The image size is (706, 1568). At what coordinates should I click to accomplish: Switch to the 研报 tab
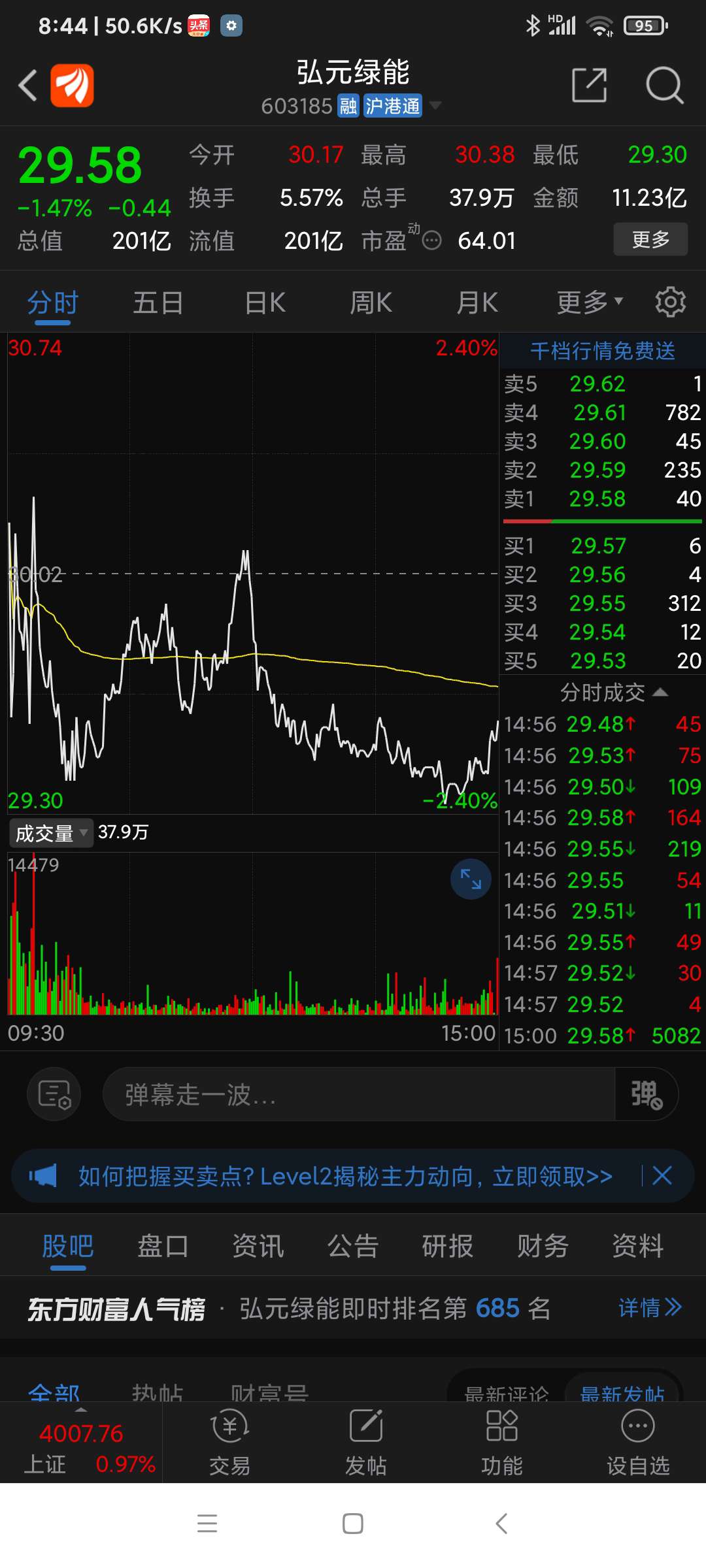point(448,1246)
